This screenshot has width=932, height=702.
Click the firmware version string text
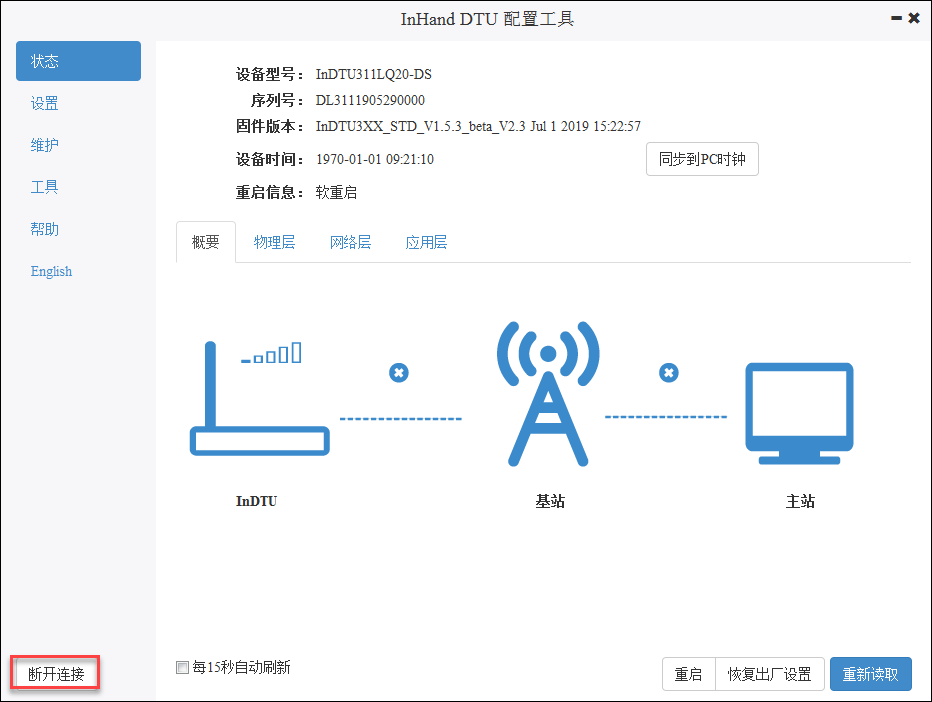click(478, 126)
